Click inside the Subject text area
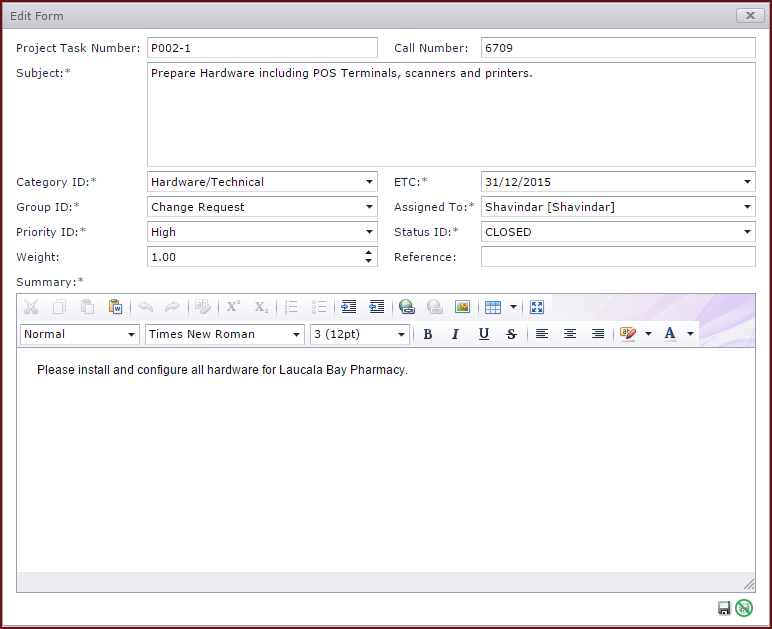Image resolution: width=772 pixels, height=629 pixels. tap(451, 115)
